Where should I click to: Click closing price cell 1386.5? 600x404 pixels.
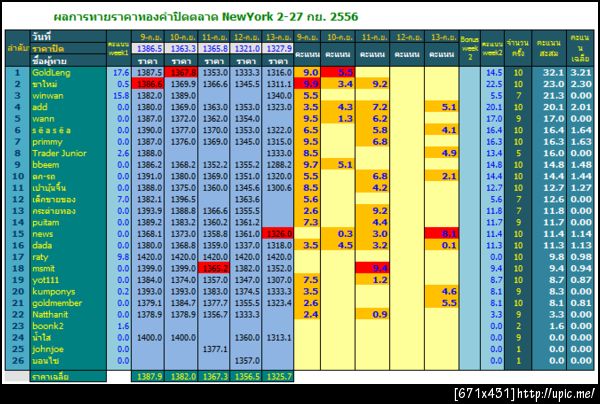pos(148,49)
